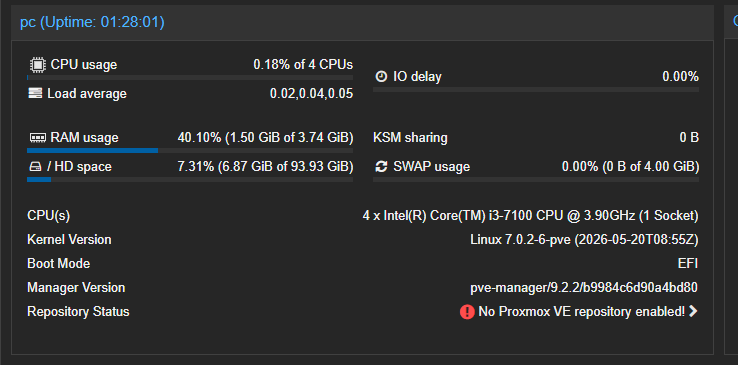
Task: Click the CPU usage progress bar
Action: tap(190, 77)
